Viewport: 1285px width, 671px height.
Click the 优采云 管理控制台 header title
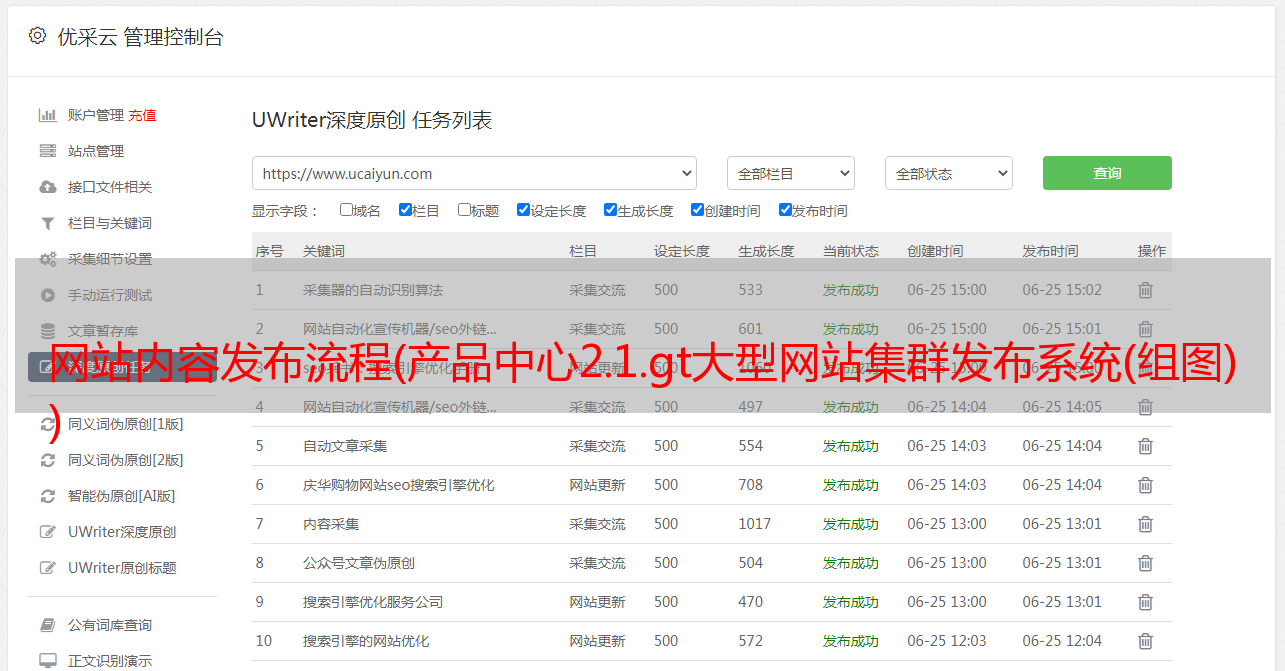point(140,37)
